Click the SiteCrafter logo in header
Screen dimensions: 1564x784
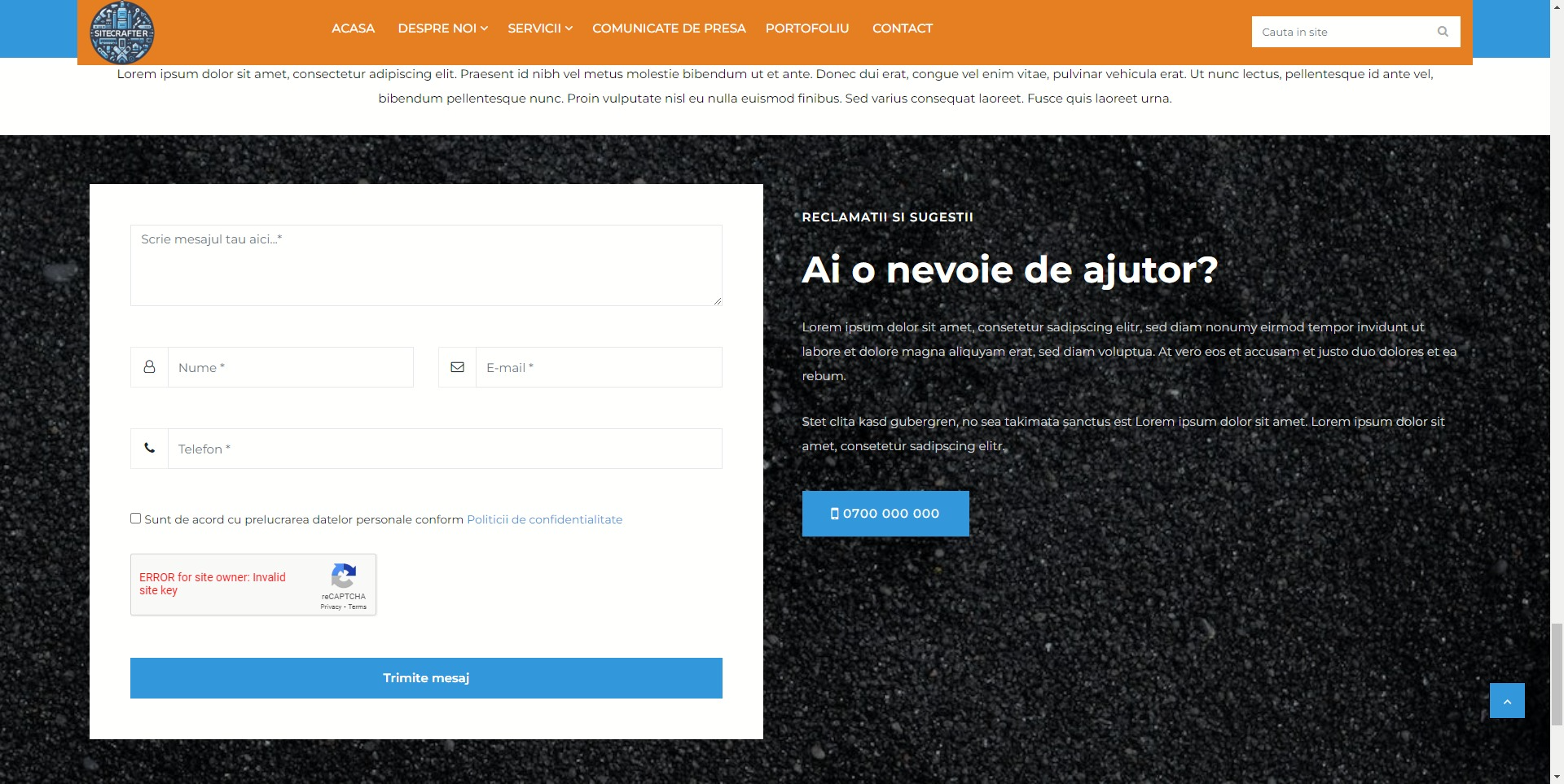click(x=121, y=33)
